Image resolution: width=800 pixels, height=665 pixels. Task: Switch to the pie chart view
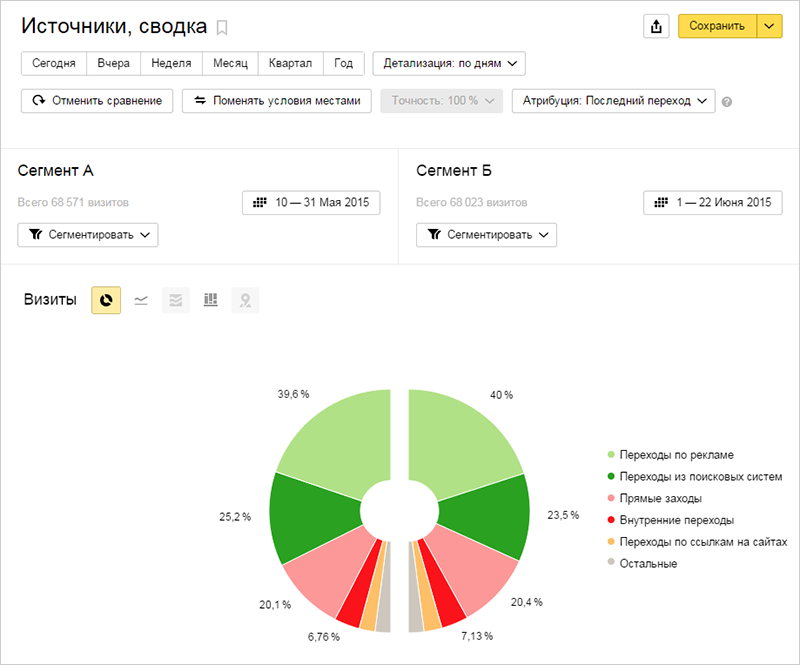click(x=106, y=300)
